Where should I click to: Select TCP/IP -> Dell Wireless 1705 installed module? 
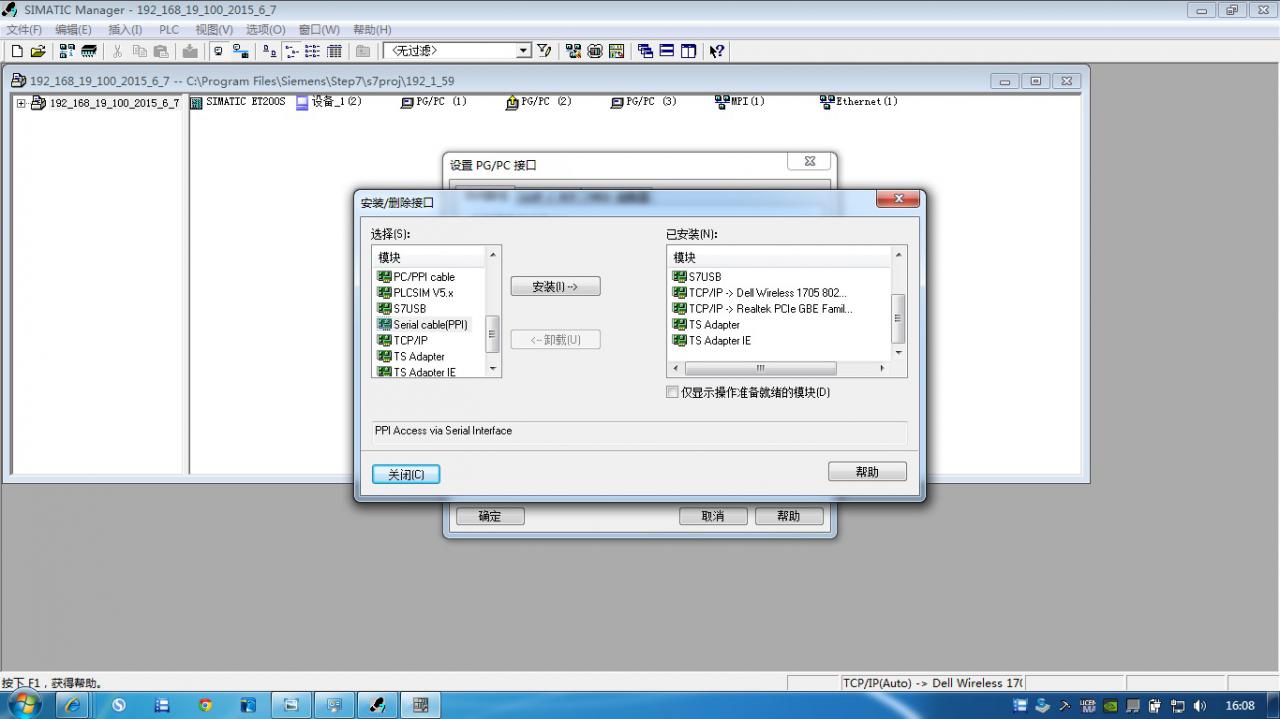click(759, 293)
